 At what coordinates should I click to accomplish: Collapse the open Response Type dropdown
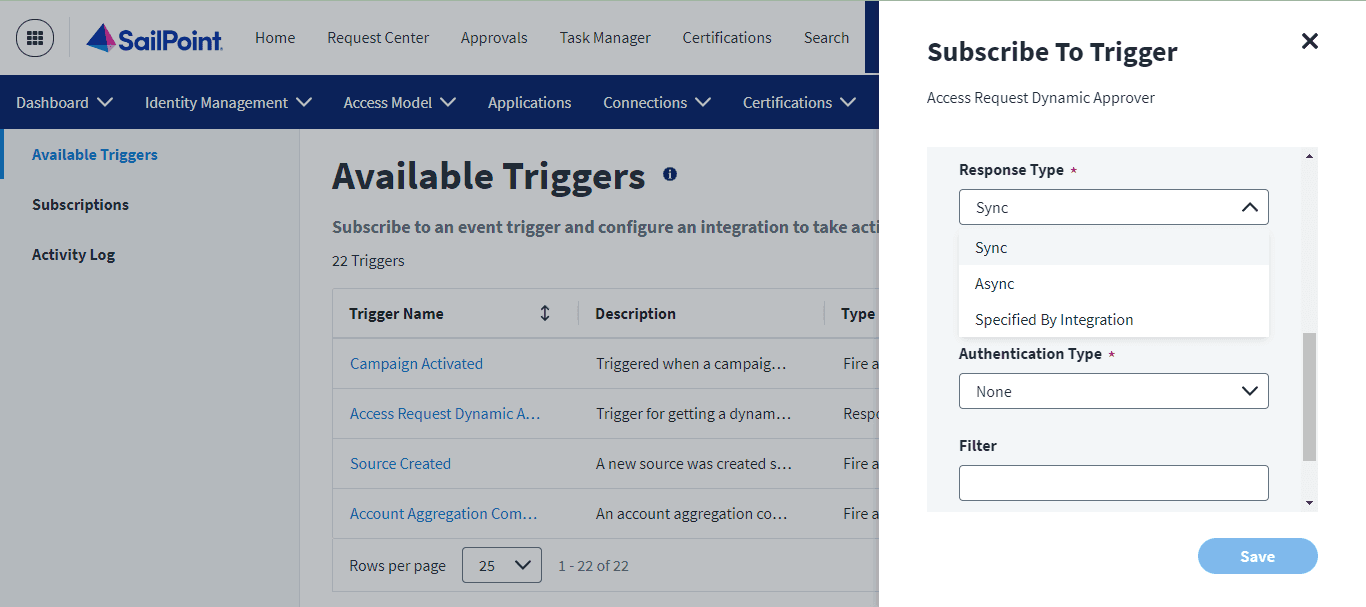[x=1249, y=206]
